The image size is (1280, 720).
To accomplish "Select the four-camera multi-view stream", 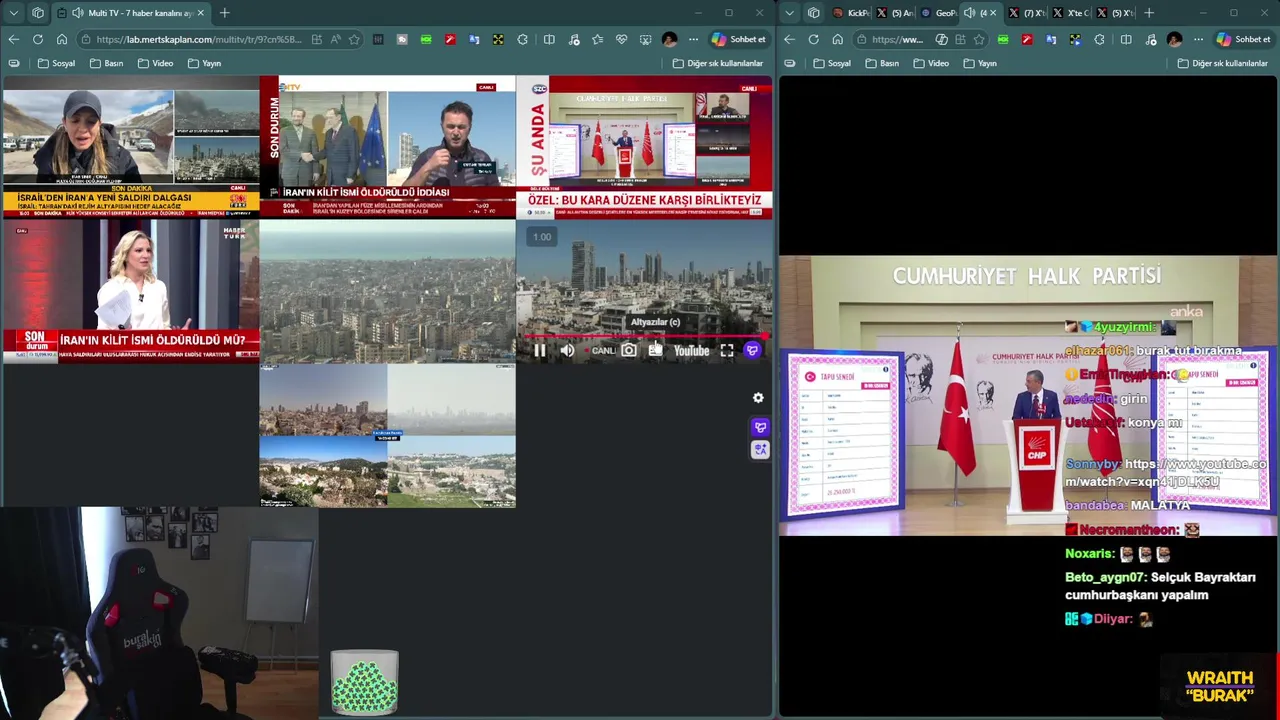I will click(388, 435).
